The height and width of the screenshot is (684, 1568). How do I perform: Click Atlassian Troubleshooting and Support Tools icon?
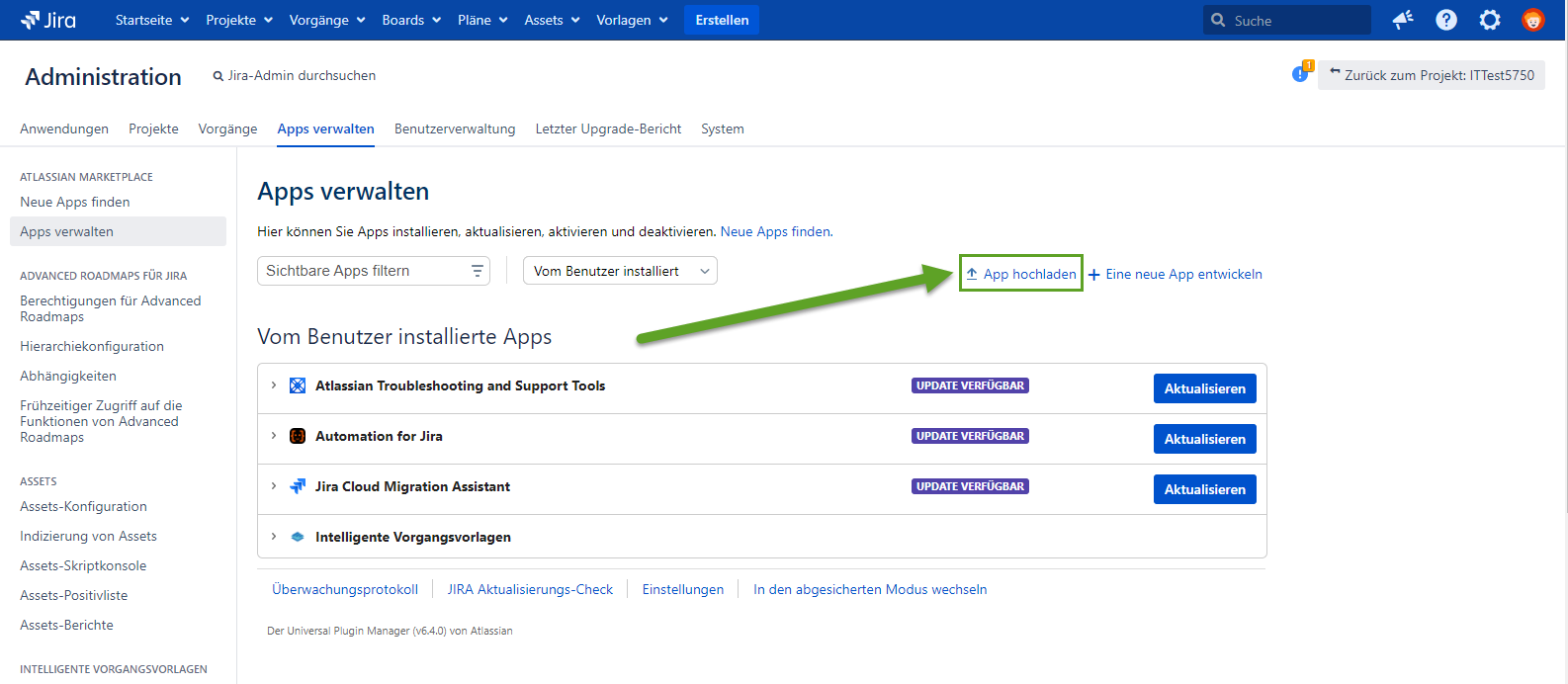298,385
